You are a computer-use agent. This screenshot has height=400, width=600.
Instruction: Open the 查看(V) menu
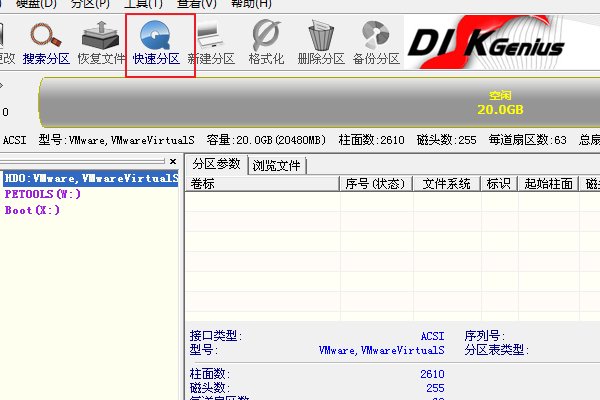click(x=197, y=4)
